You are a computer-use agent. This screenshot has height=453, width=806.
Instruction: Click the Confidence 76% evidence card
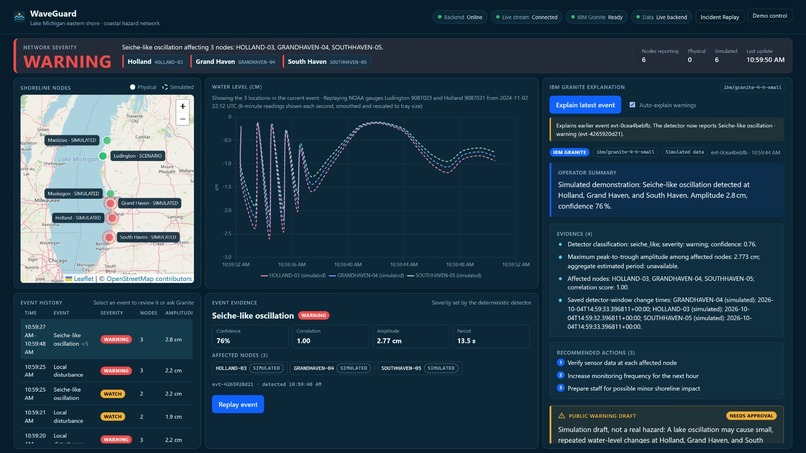[250, 336]
